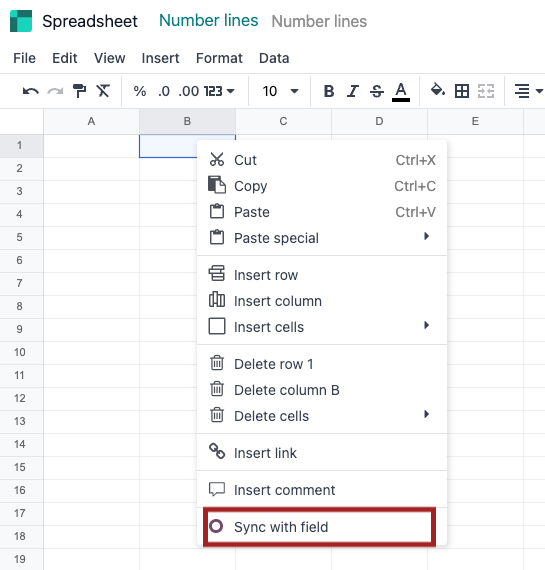Click the clear formatting icon

click(x=103, y=91)
